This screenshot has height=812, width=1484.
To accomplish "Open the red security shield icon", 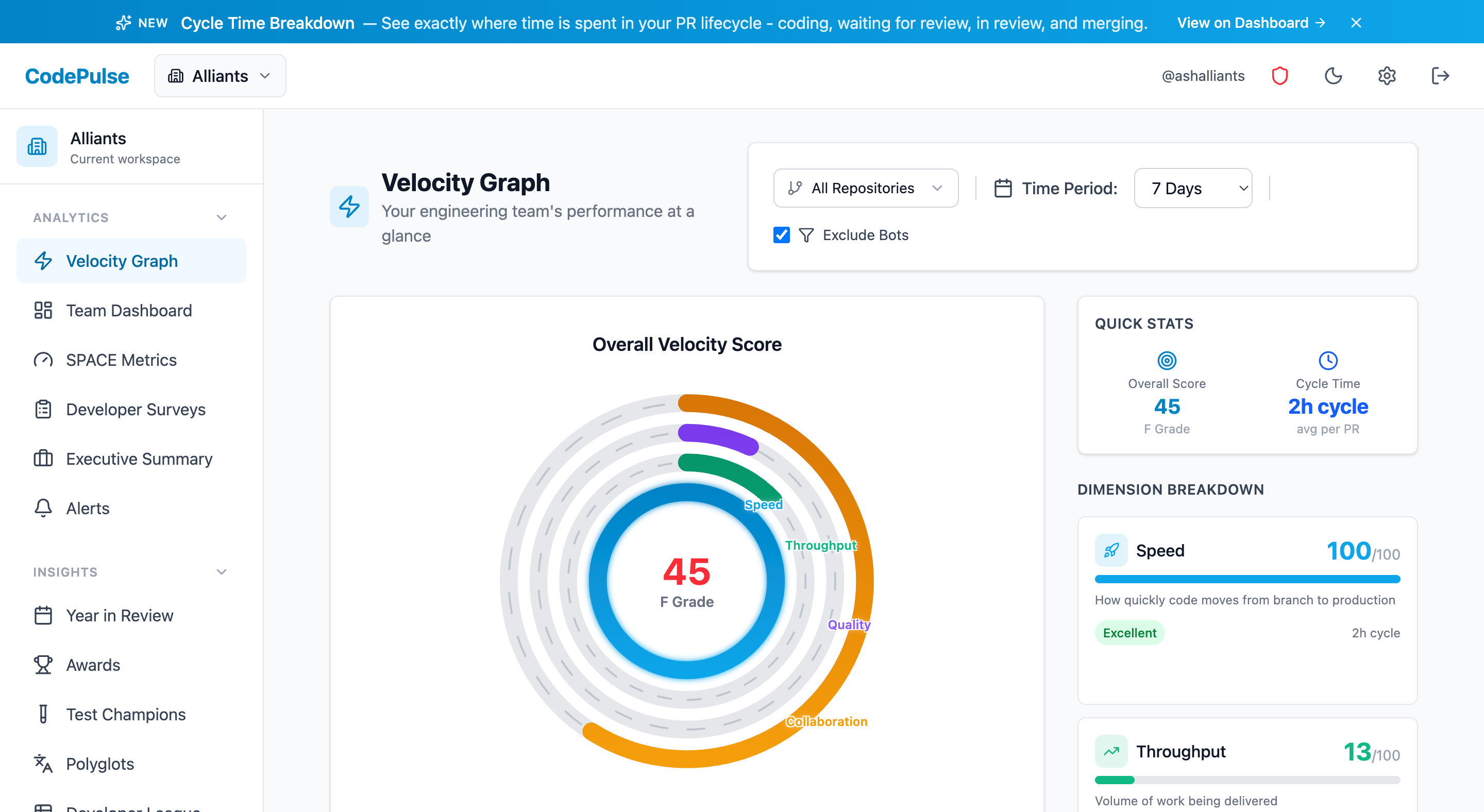I will 1280,75.
